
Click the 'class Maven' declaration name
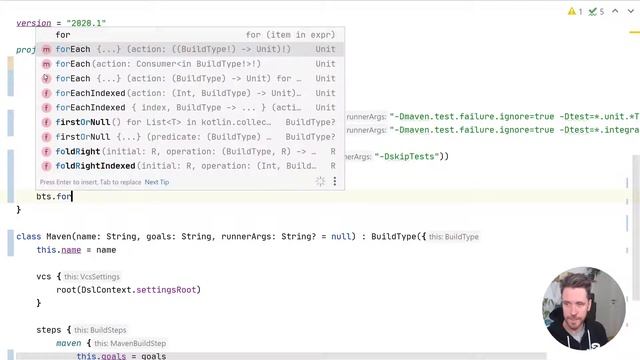click(59, 236)
